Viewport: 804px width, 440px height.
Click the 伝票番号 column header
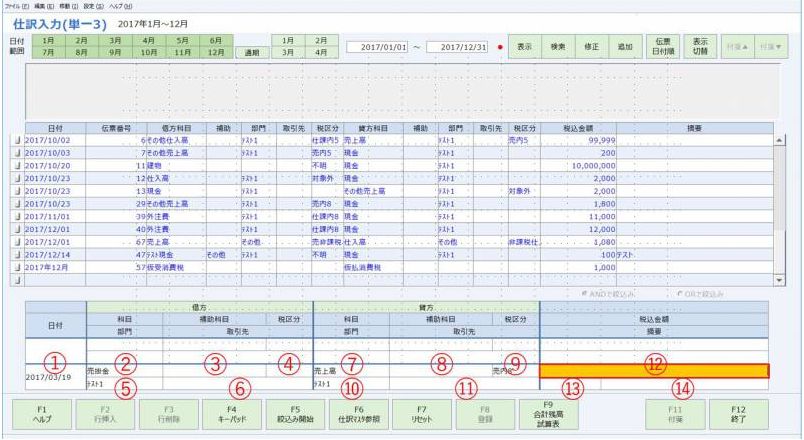(x=116, y=129)
